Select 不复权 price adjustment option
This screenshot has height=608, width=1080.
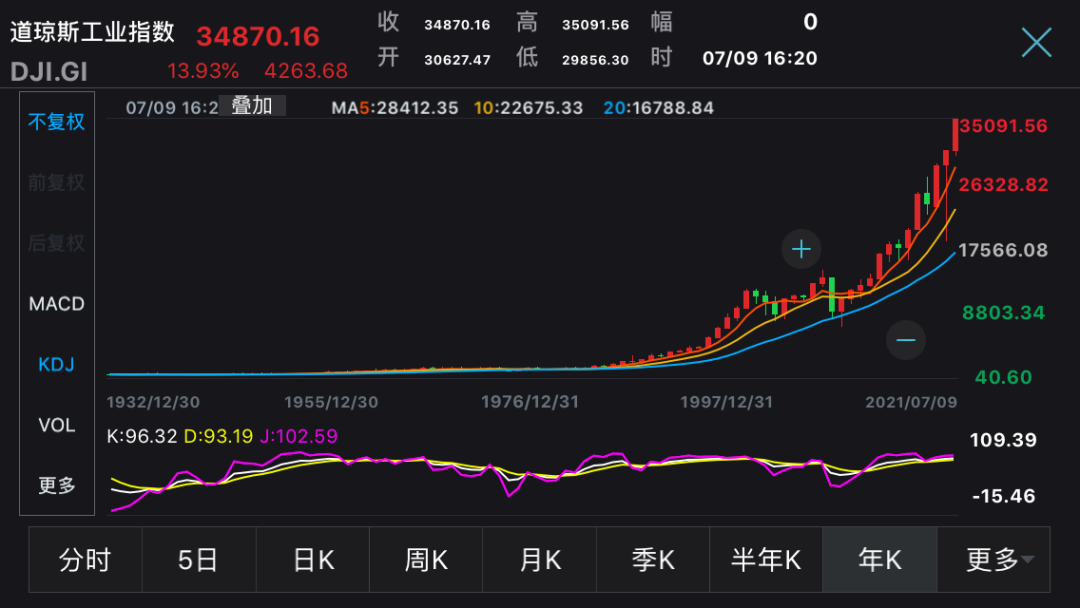(56, 122)
